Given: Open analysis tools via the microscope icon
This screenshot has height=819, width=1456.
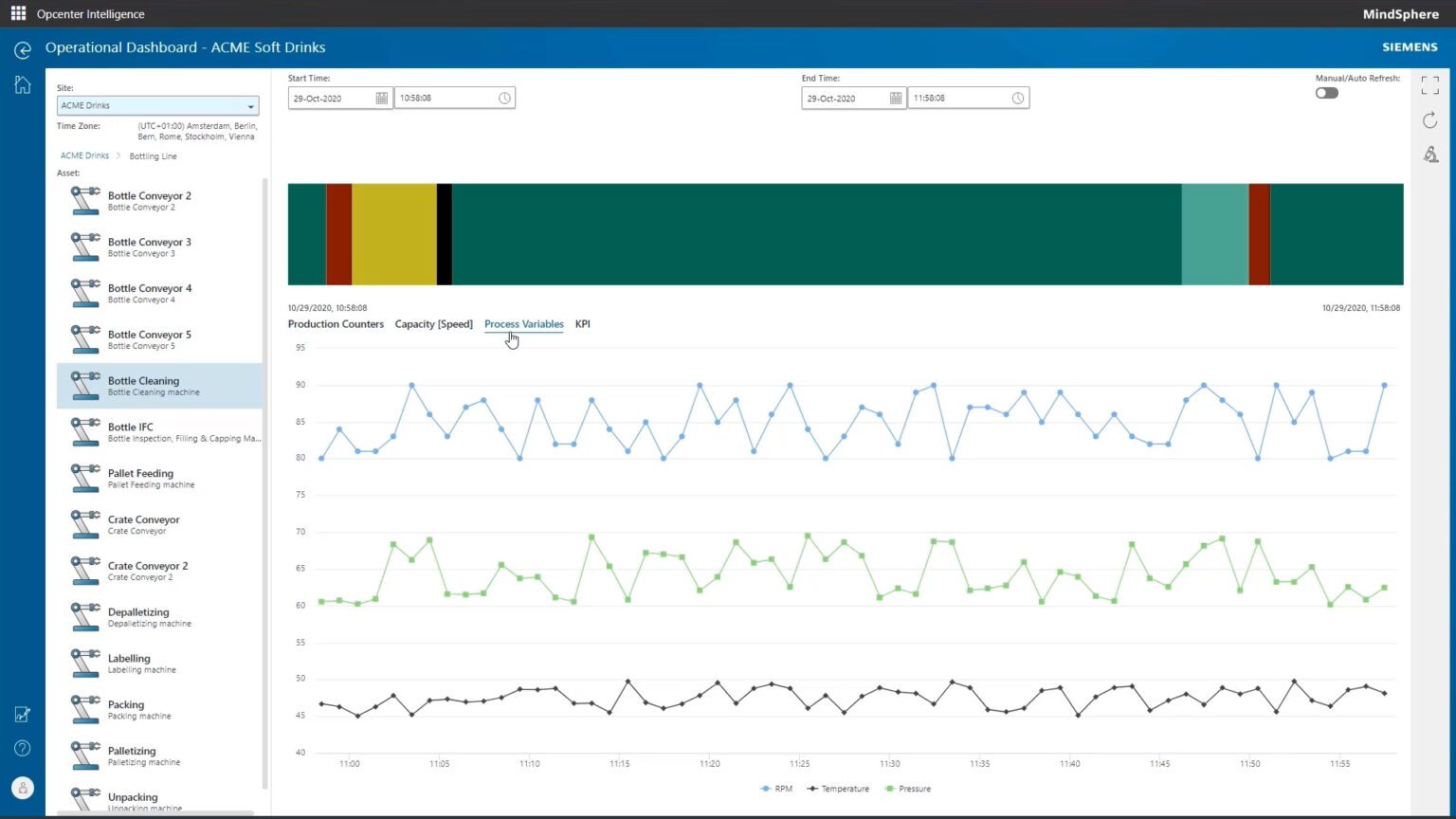Looking at the screenshot, I should pos(1429,154).
